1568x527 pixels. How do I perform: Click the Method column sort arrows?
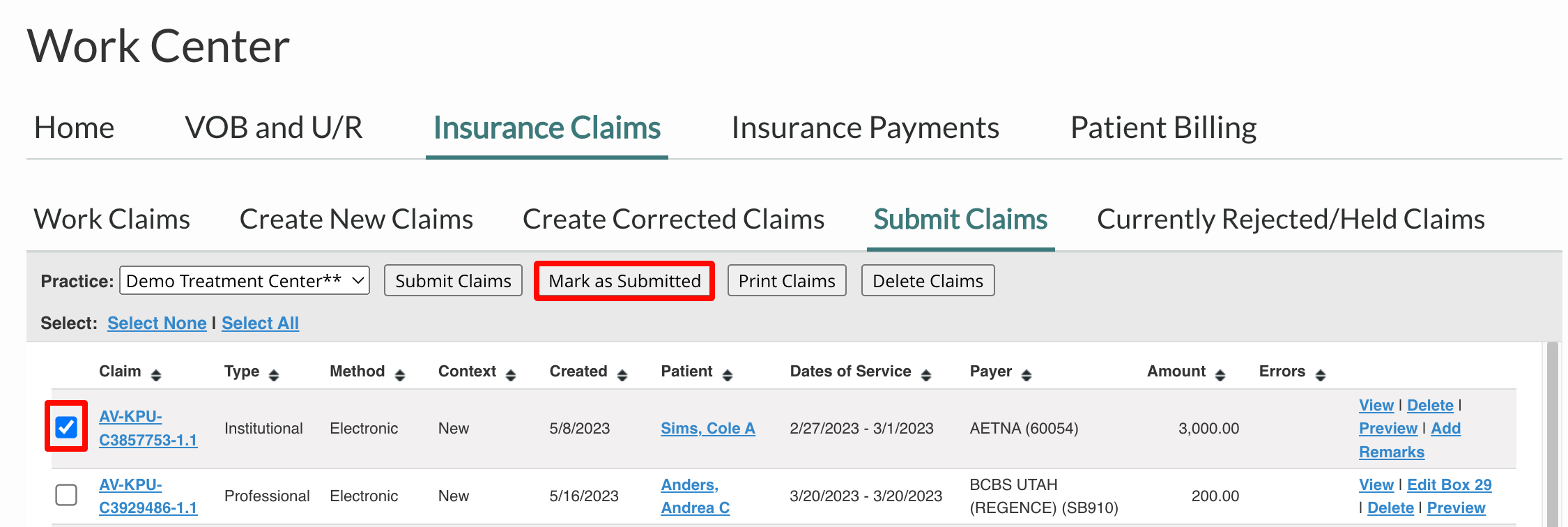400,375
